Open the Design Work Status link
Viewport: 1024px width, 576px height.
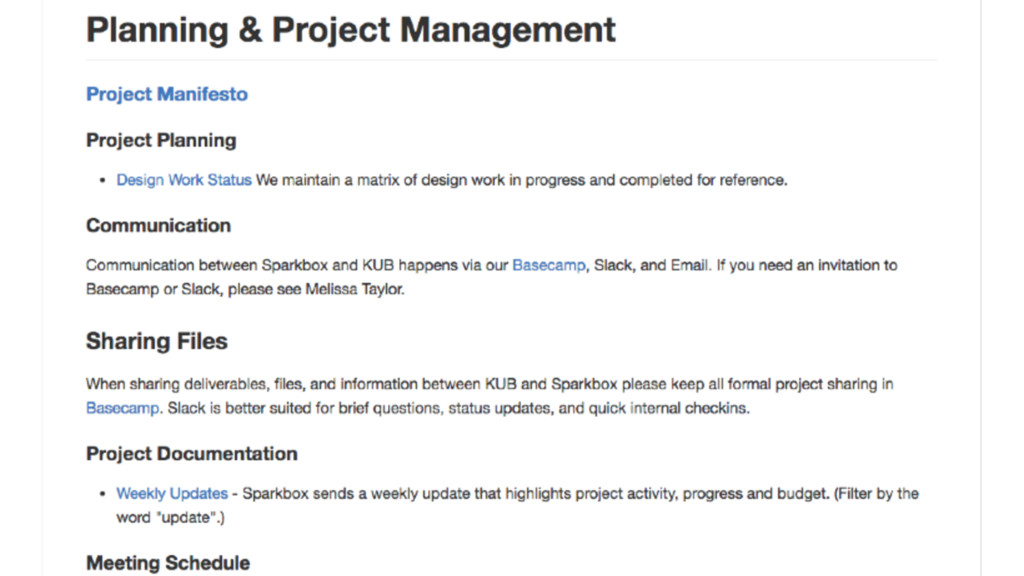click(184, 180)
